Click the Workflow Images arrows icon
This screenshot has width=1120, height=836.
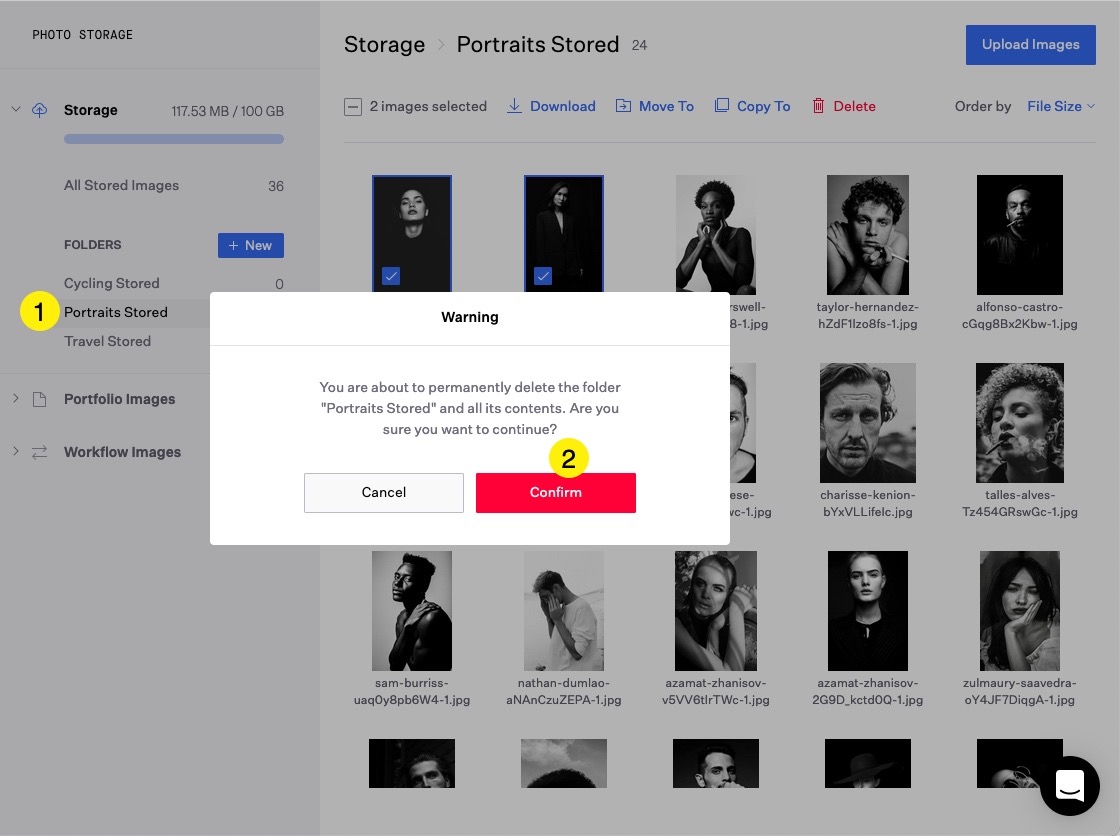pyautogui.click(x=40, y=452)
